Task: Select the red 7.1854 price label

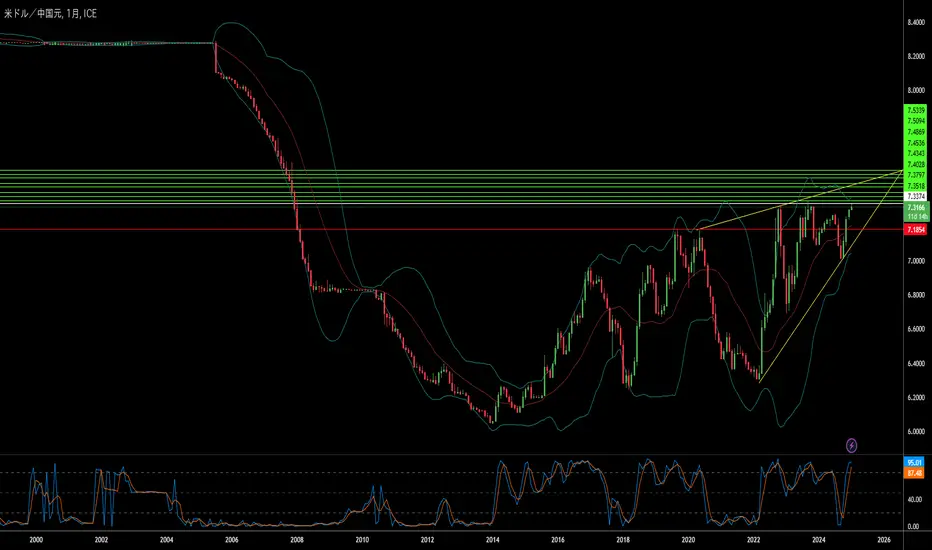Action: click(914, 230)
